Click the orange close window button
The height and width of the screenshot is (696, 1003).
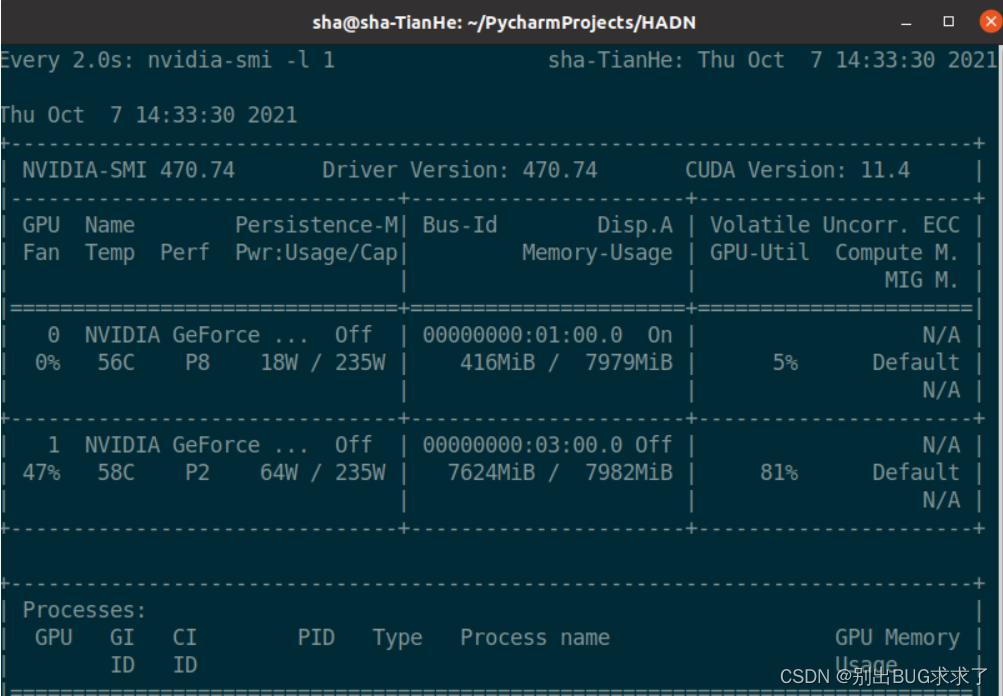(x=990, y=22)
